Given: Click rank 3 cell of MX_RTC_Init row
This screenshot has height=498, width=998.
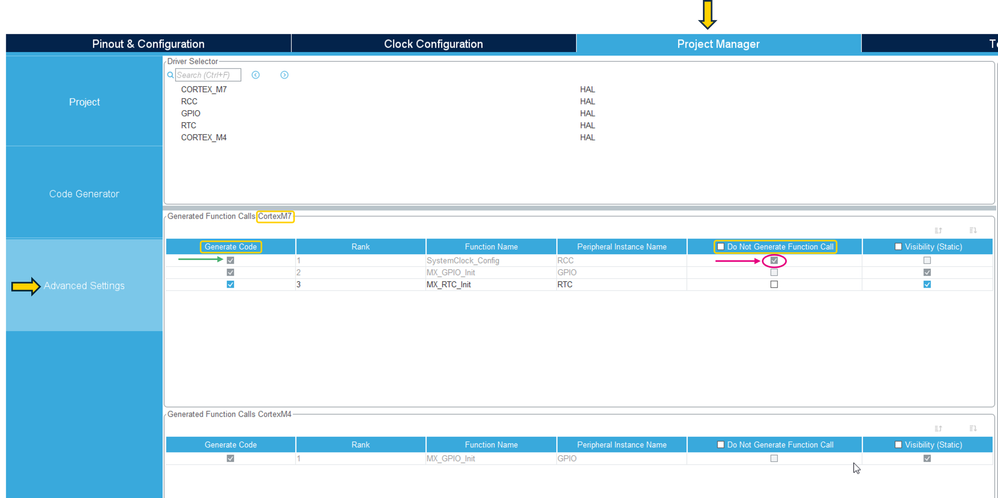Looking at the screenshot, I should pos(361,285).
